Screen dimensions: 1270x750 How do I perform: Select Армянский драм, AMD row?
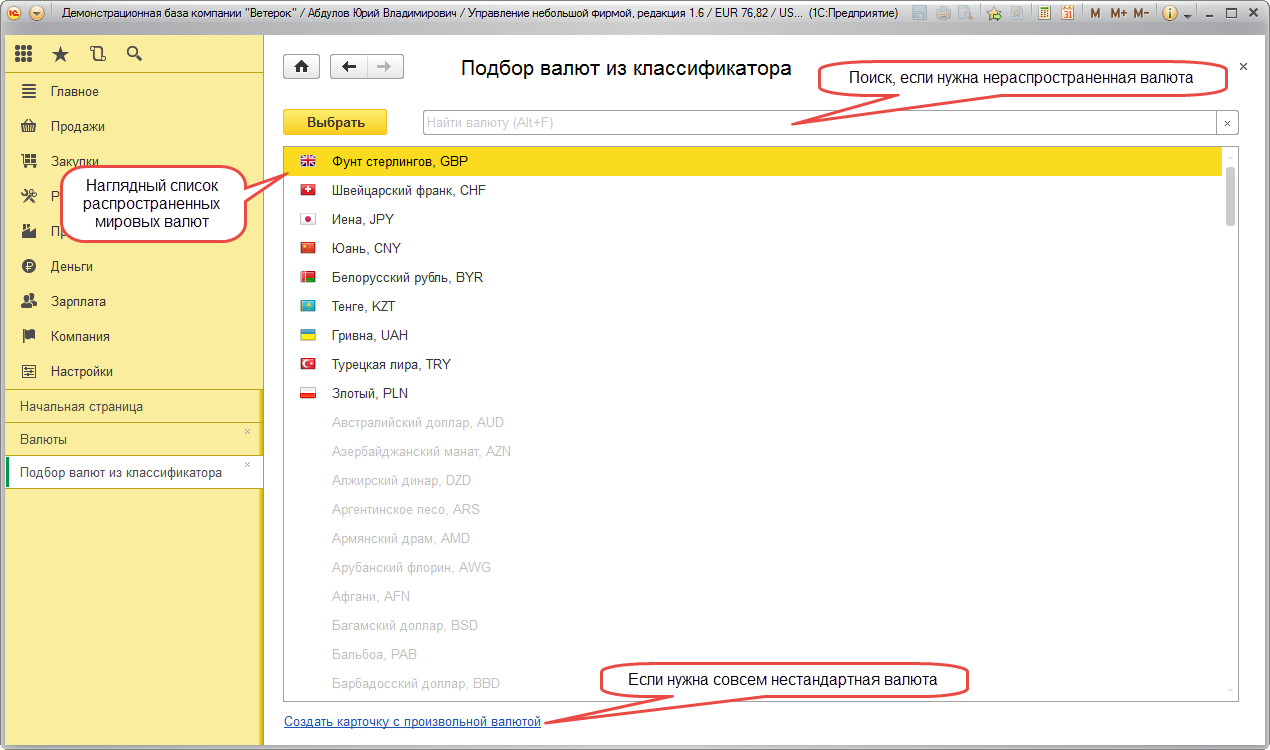[x=754, y=538]
